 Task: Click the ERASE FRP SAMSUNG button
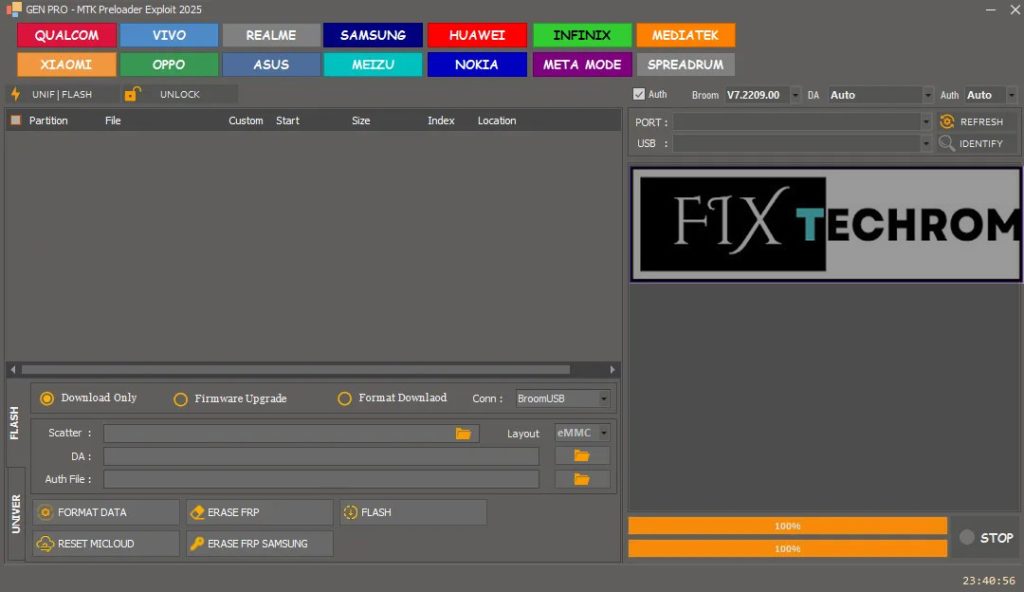coord(260,543)
